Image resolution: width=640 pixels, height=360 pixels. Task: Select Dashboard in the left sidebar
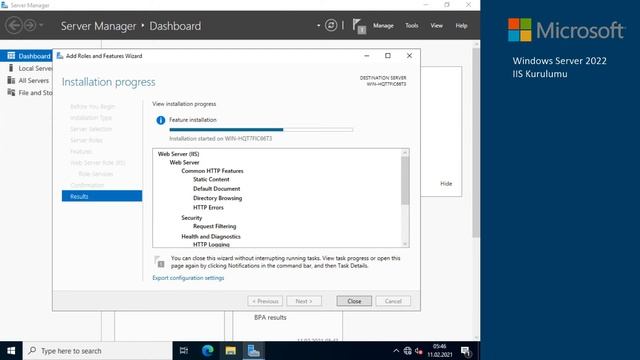pos(27,56)
